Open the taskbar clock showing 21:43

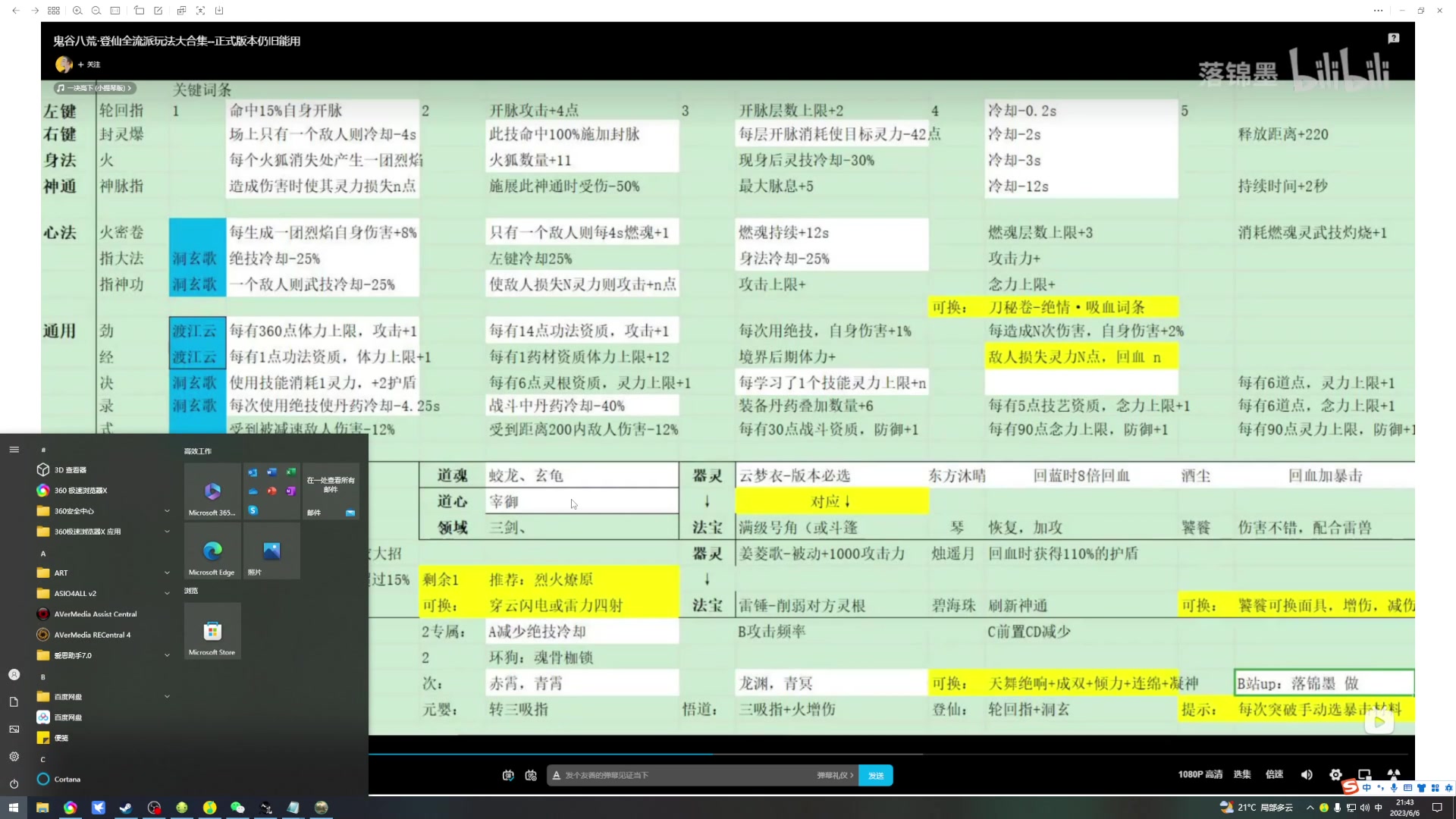(1404, 808)
